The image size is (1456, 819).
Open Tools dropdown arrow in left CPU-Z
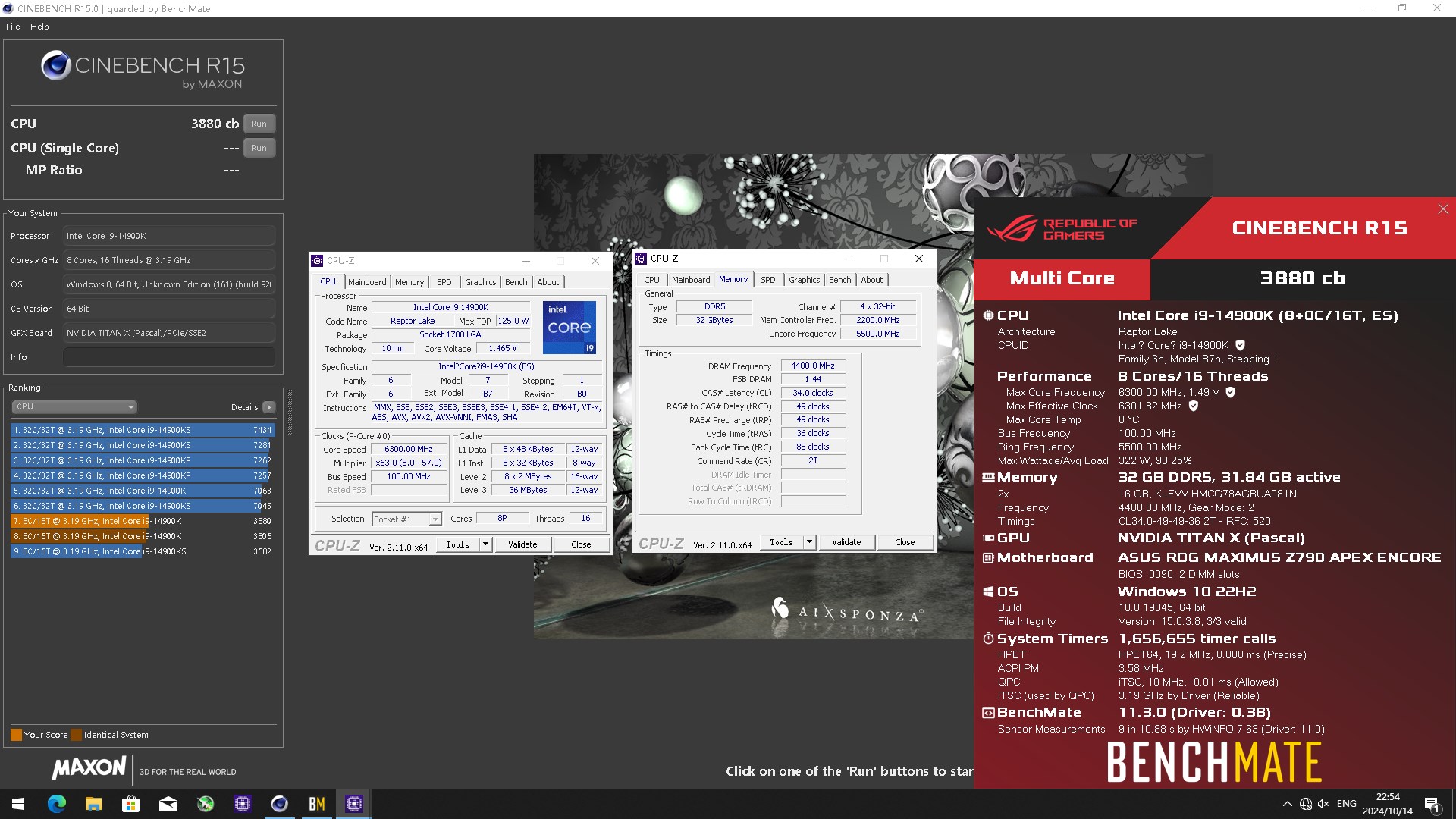(x=485, y=544)
